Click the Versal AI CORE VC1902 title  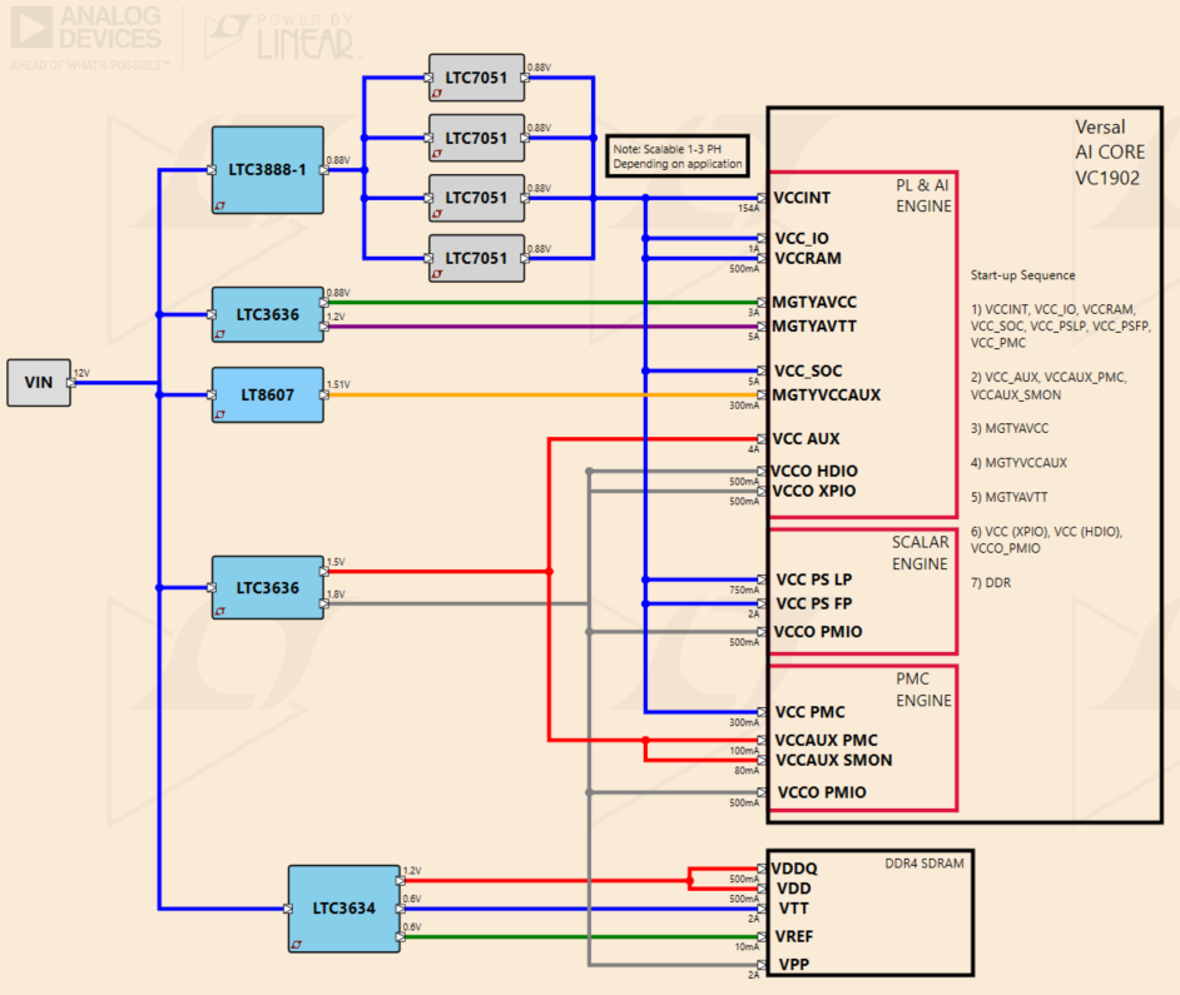click(1110, 153)
